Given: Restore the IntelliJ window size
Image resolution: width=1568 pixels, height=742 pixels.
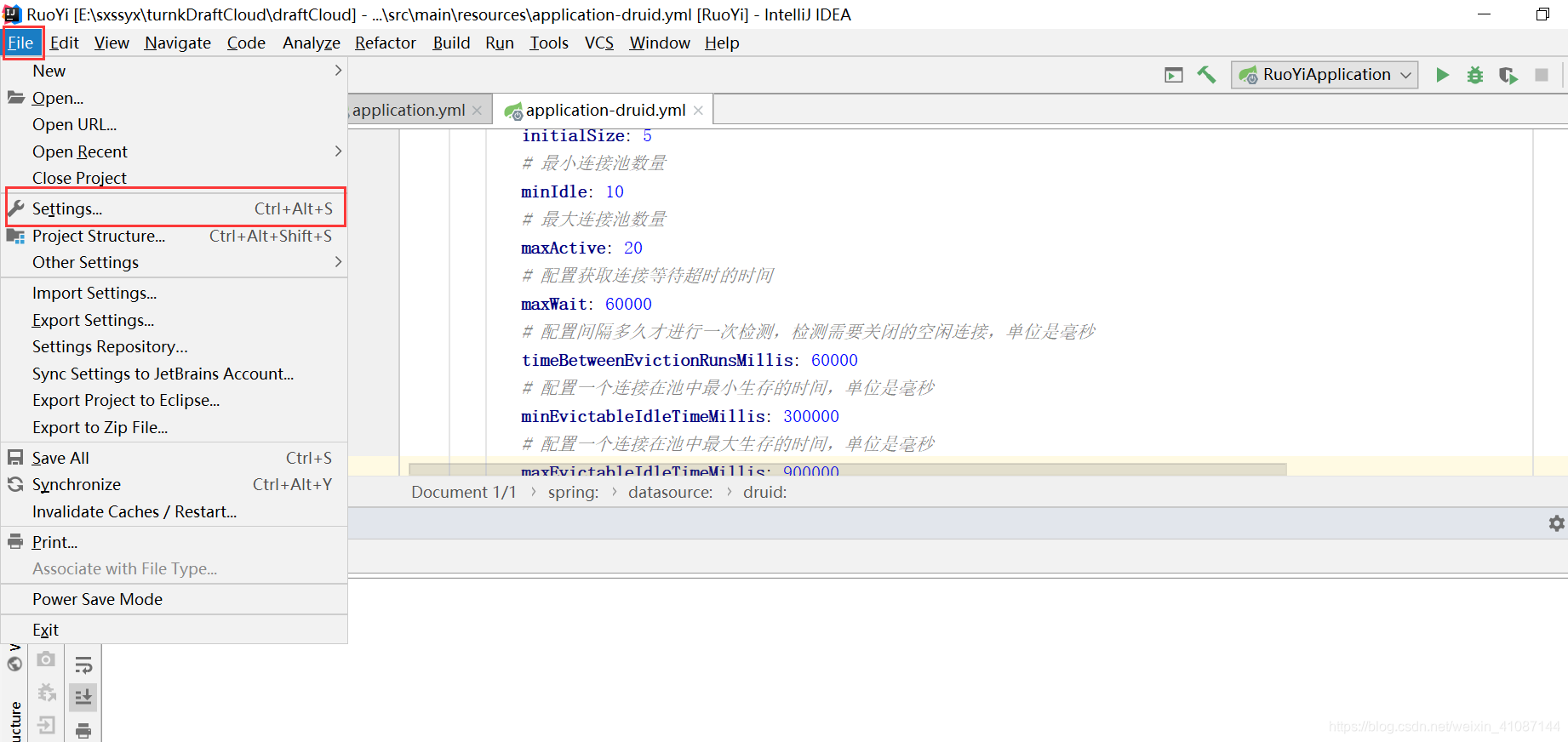Looking at the screenshot, I should coord(1542,14).
